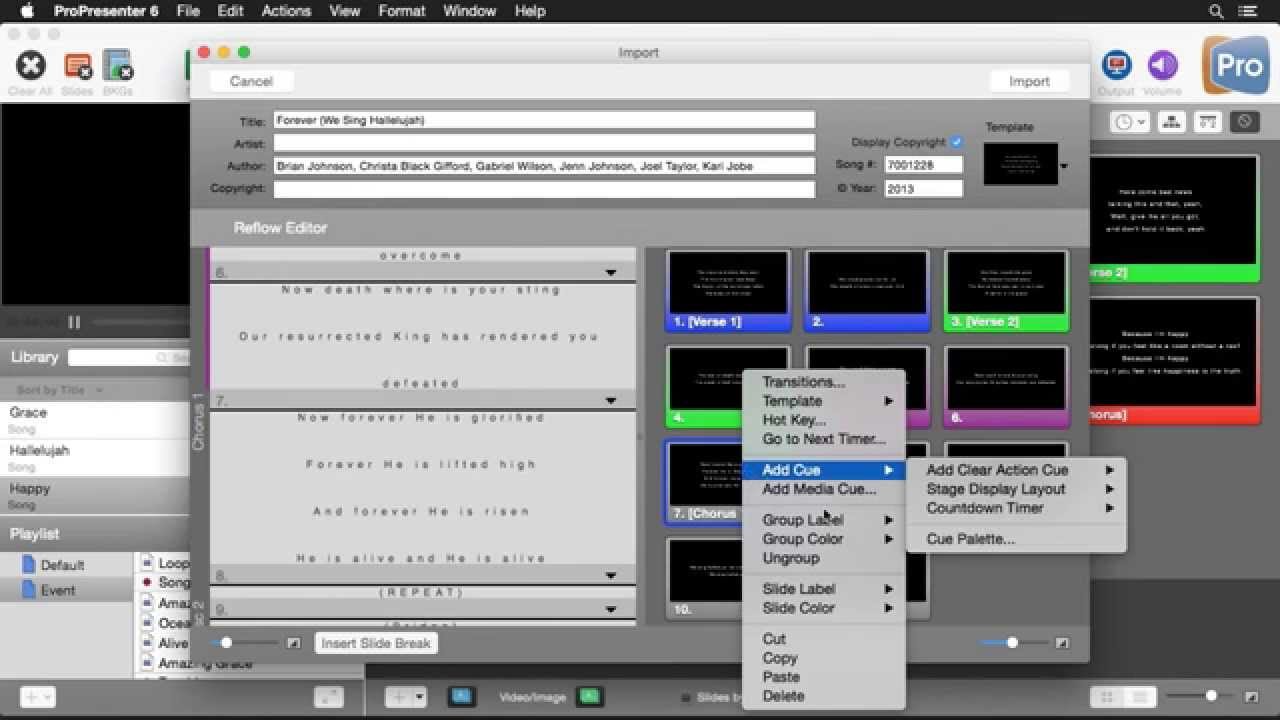Click the Event playlist document icon

tap(28, 590)
